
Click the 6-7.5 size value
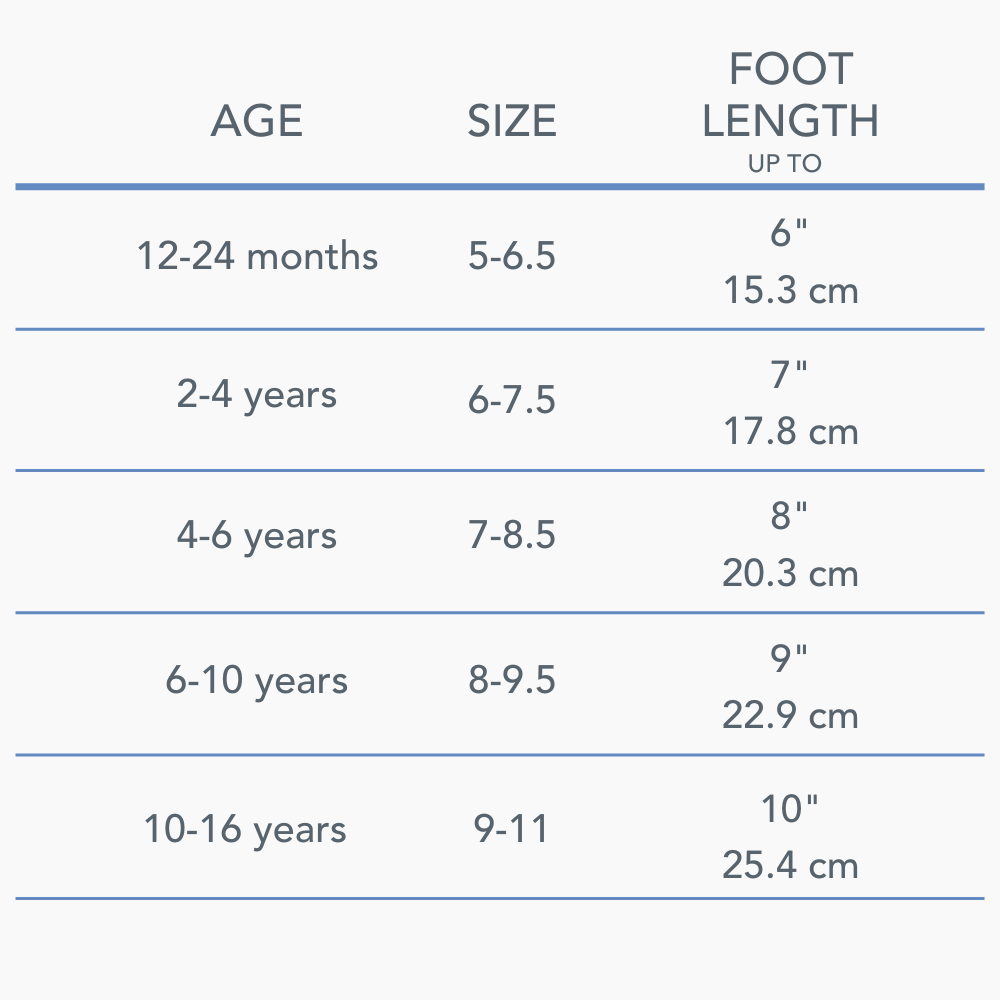point(512,400)
